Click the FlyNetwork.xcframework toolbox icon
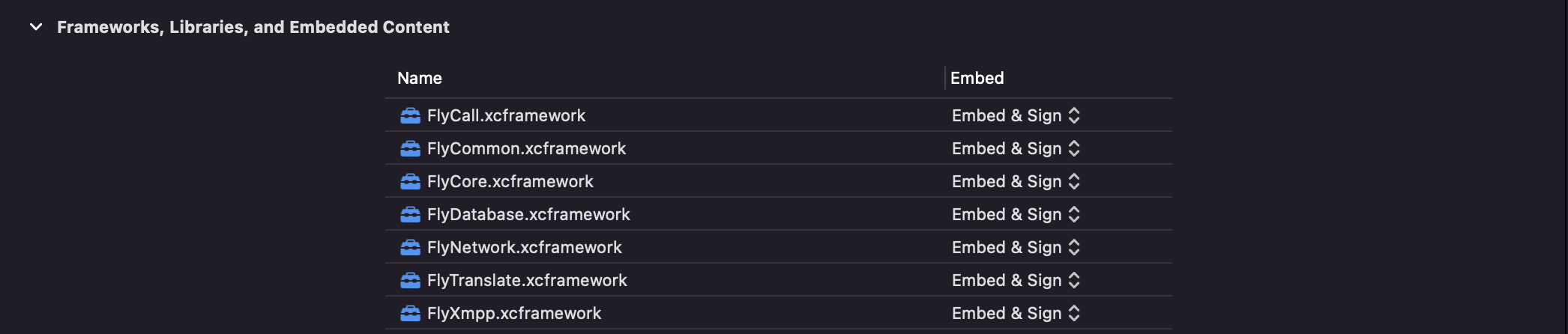Image resolution: width=1568 pixels, height=334 pixels. coord(410,247)
